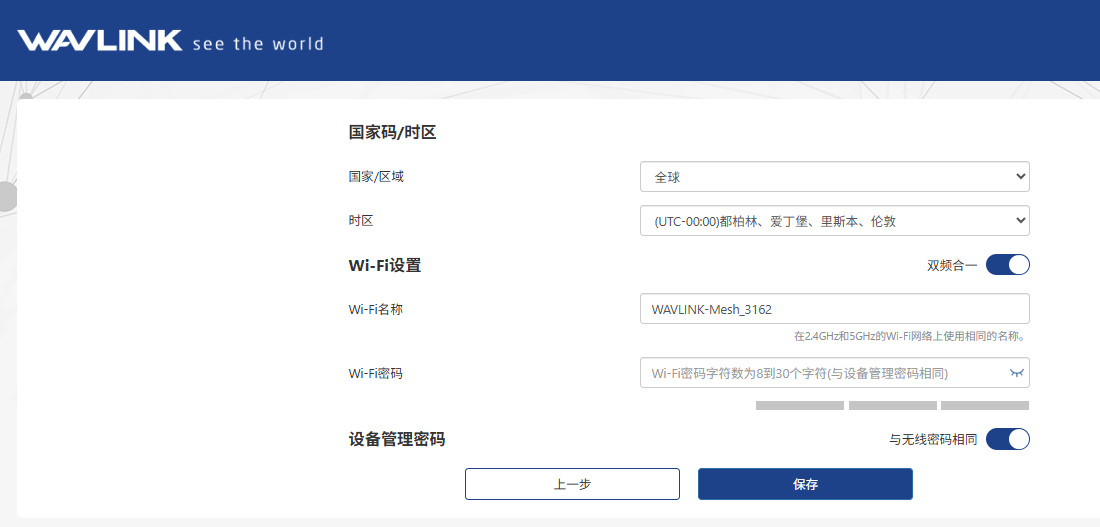
Task: Select the Wi-Fi名称 label text
Action: 375,309
